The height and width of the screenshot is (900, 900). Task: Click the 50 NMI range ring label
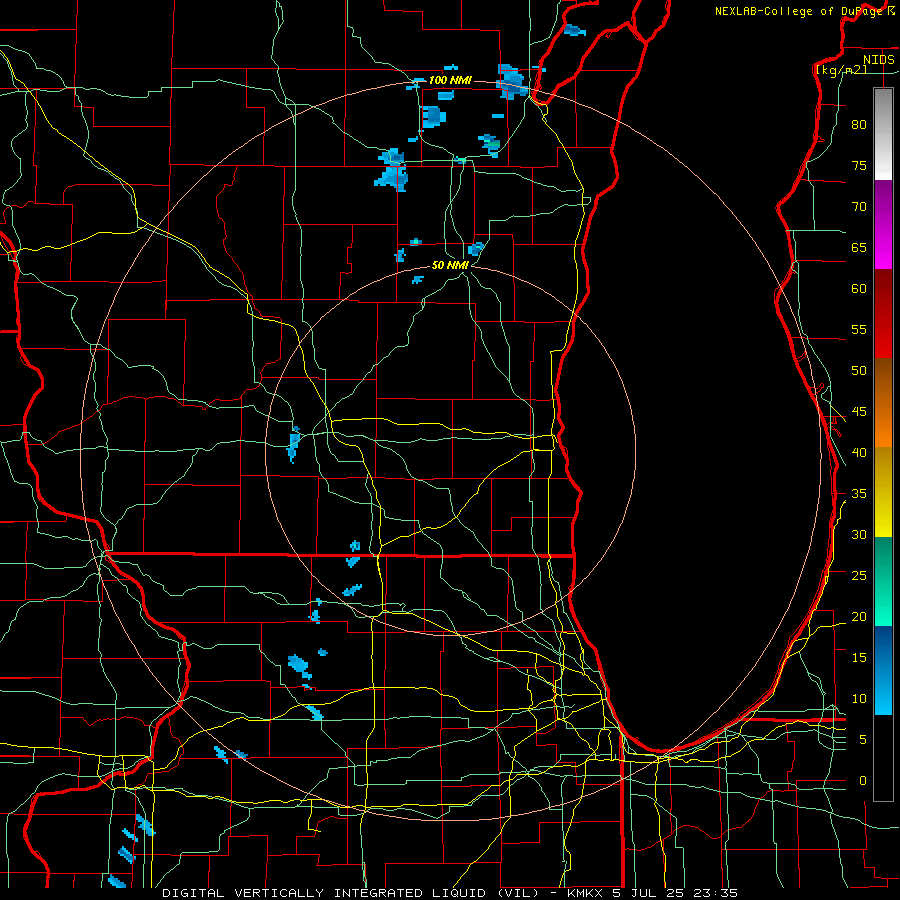[450, 265]
